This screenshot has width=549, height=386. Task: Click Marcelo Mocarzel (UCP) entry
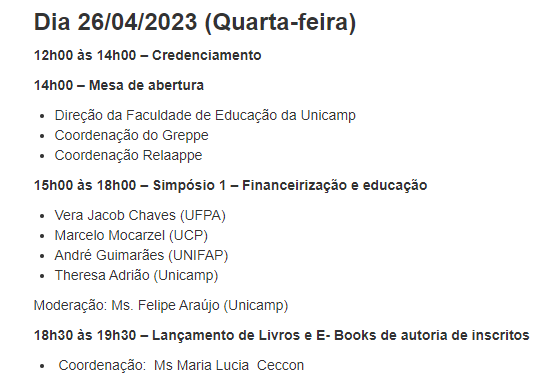(x=131, y=235)
